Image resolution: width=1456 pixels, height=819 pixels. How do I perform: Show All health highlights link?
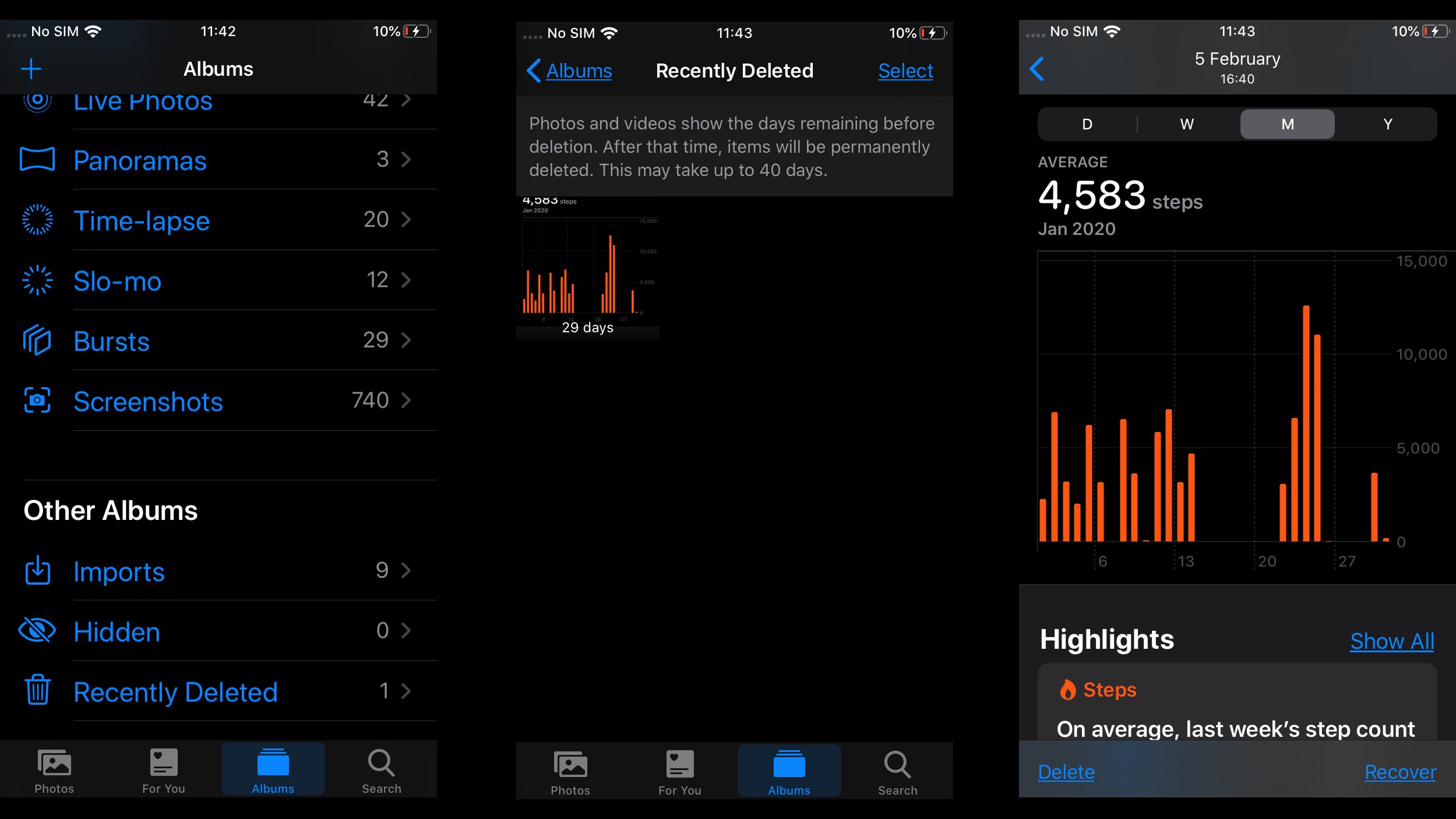click(1391, 640)
